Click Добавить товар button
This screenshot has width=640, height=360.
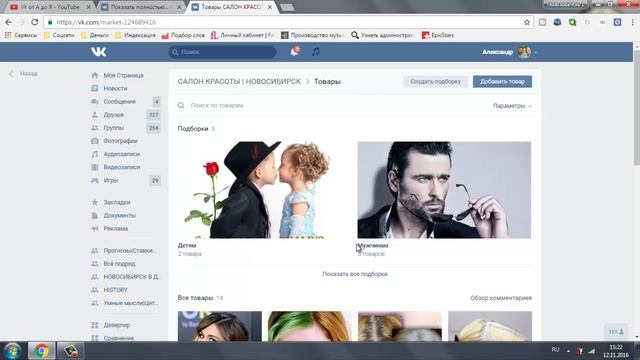(502, 82)
